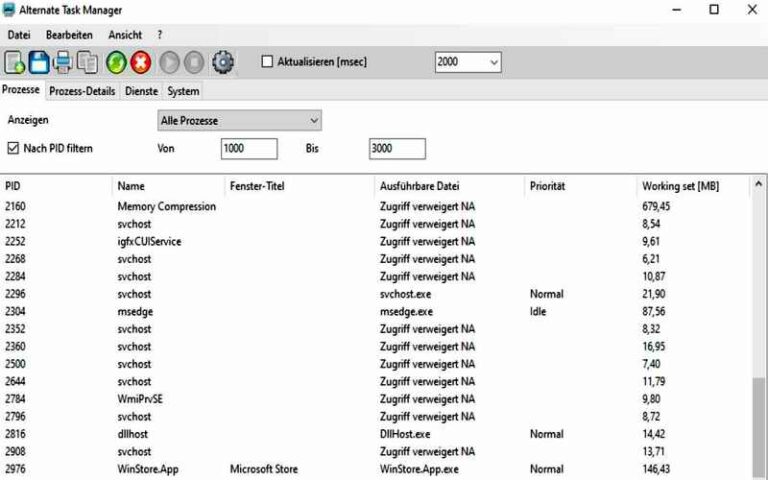Click the 146,43 working set value

pos(656,469)
